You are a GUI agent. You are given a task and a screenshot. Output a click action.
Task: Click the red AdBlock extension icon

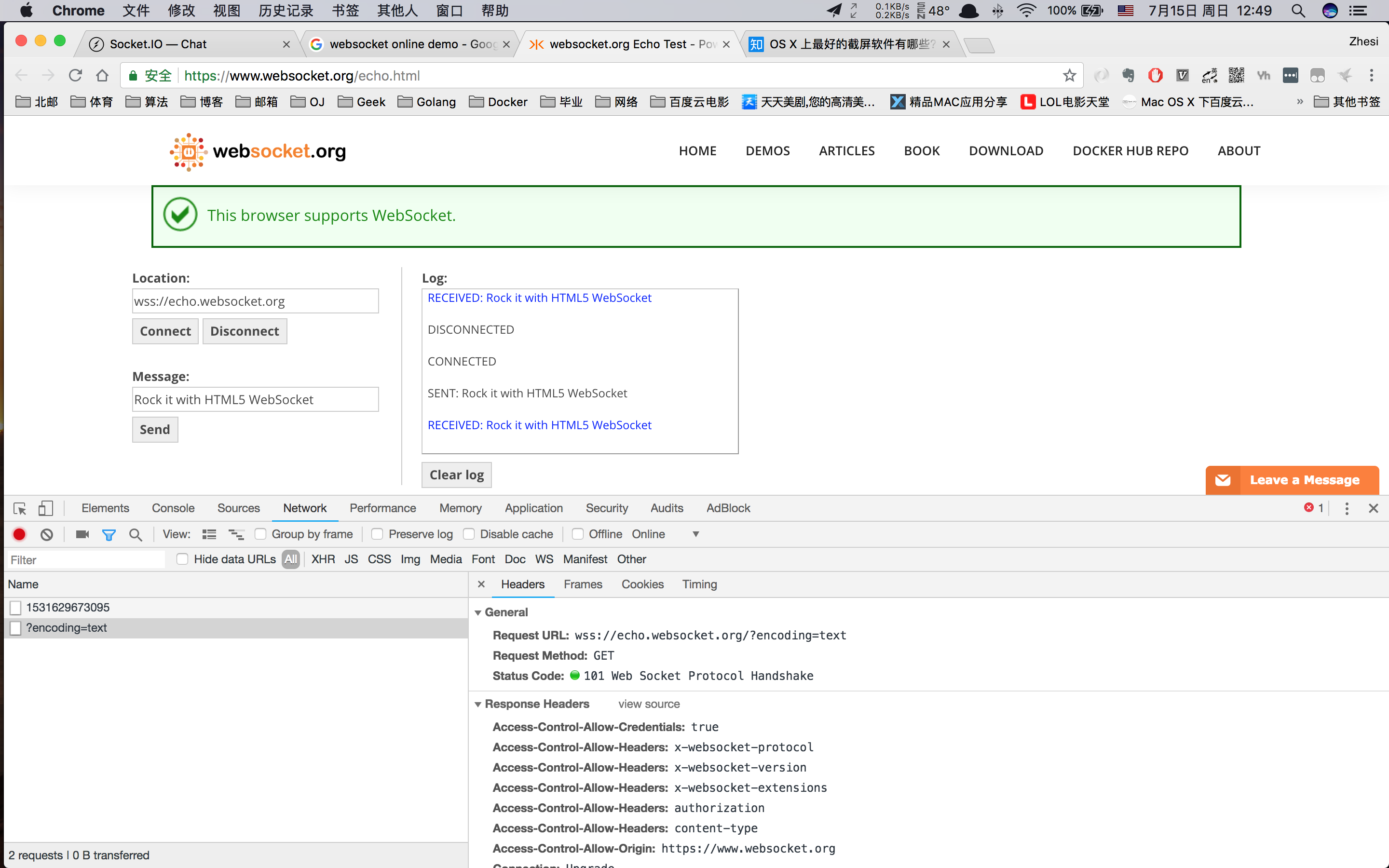point(1156,75)
